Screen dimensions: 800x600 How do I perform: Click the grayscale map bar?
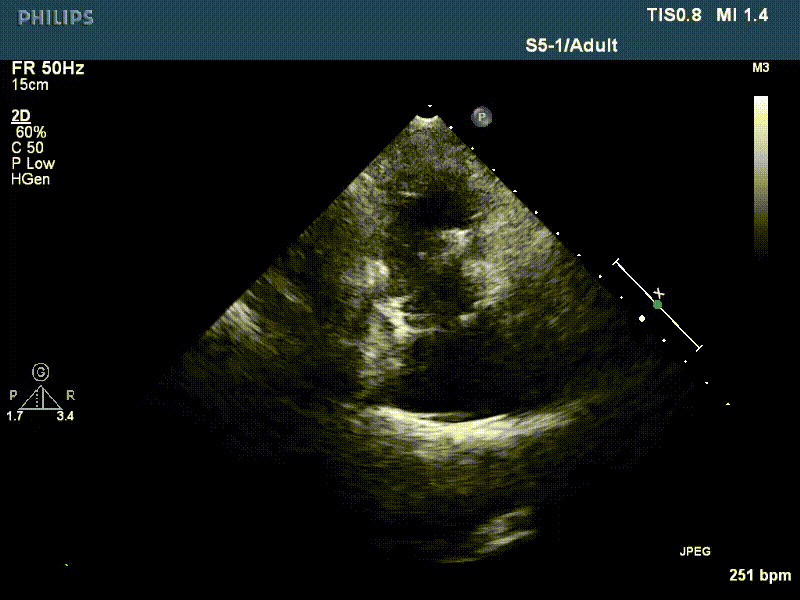pyautogui.click(x=760, y=175)
